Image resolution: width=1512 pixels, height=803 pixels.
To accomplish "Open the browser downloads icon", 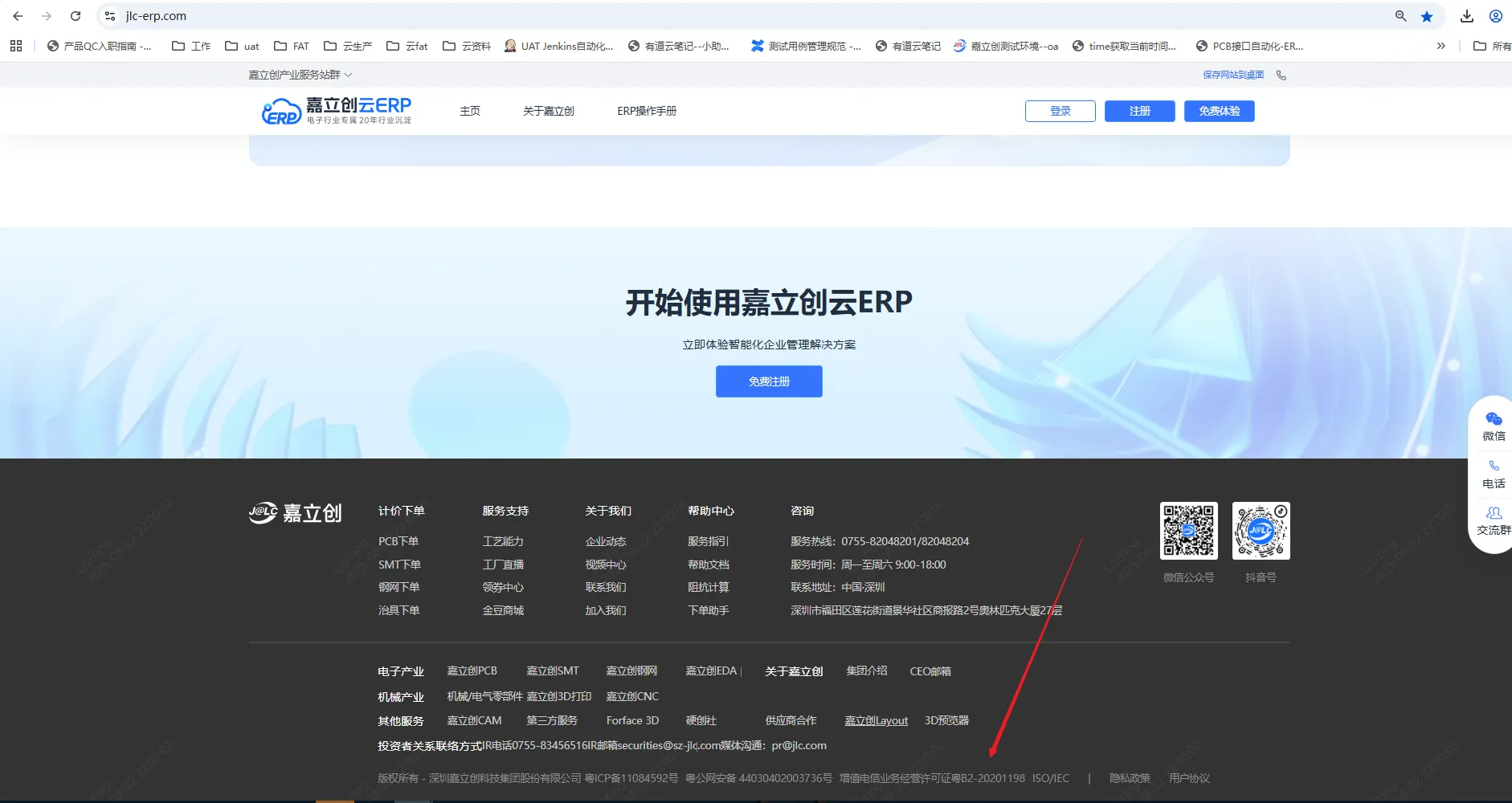I will tap(1467, 16).
